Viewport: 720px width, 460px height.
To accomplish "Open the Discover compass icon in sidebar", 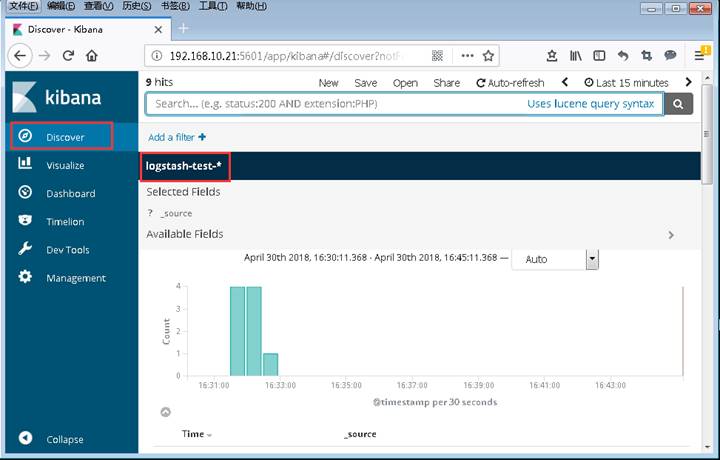I will (26, 136).
